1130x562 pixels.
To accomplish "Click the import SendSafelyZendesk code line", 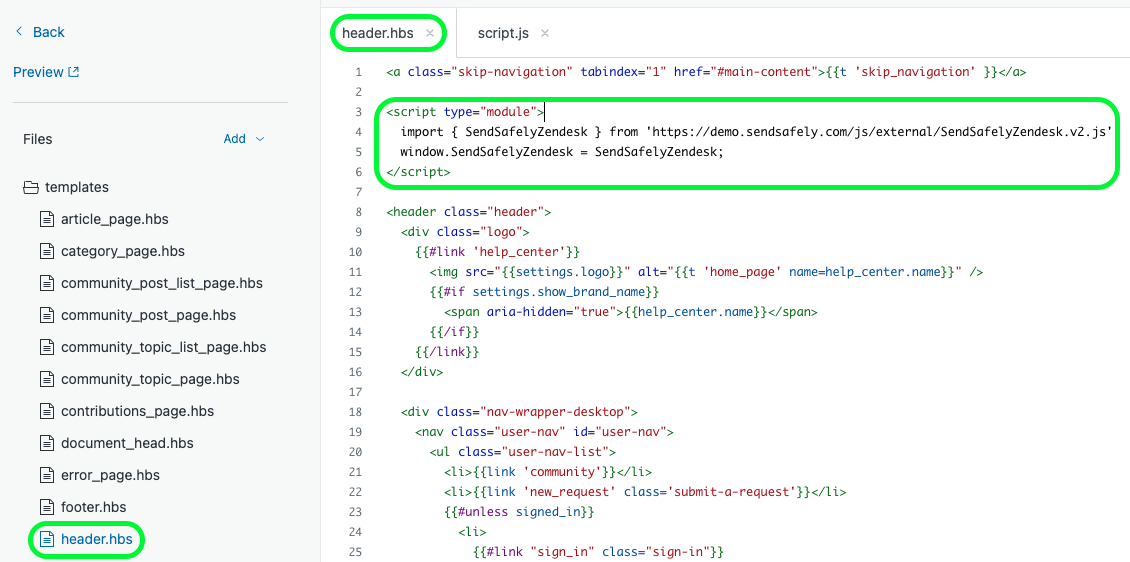I will coord(758,132).
